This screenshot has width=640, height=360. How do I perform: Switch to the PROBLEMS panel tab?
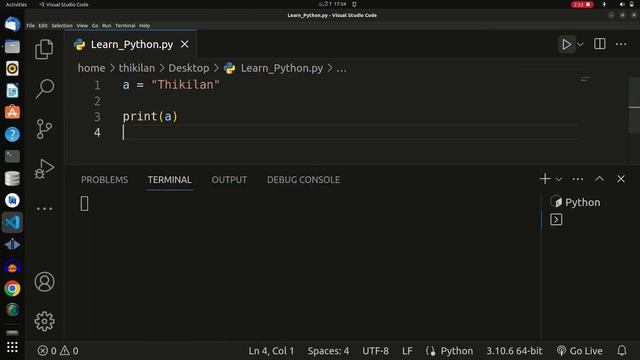tap(104, 180)
